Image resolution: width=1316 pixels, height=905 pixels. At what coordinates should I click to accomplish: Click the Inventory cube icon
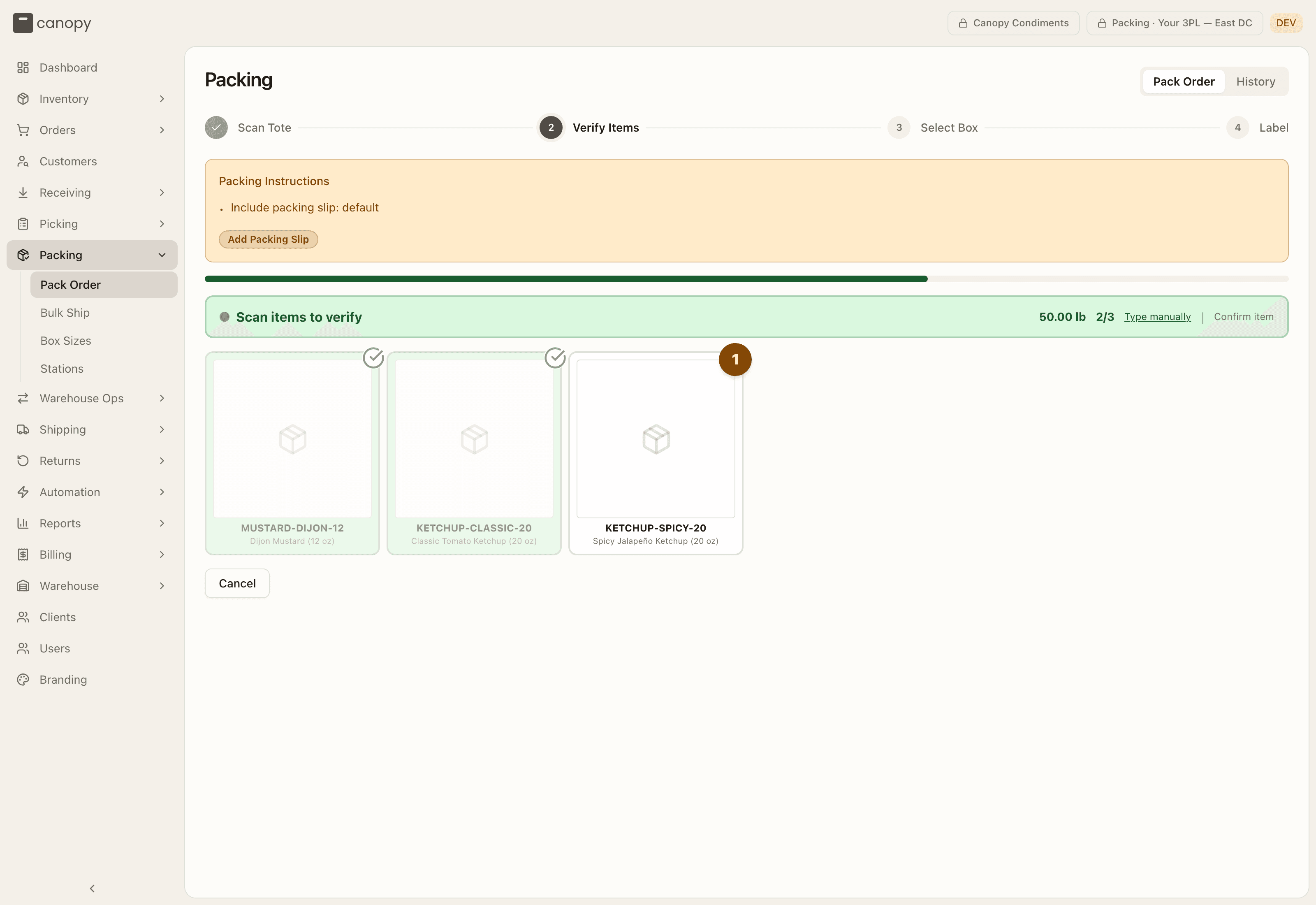(x=23, y=99)
